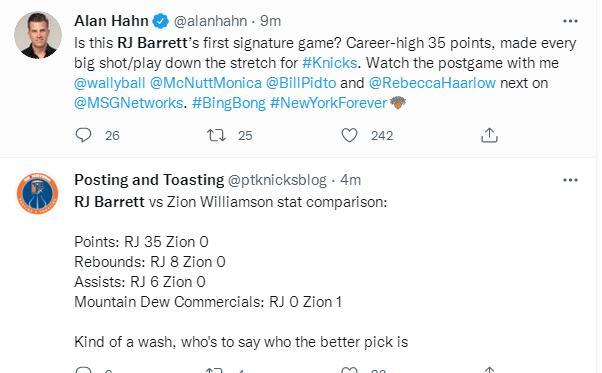Open the @ptknicksblog handle
Image resolution: width=602 pixels, height=373 pixels.
tap(277, 180)
